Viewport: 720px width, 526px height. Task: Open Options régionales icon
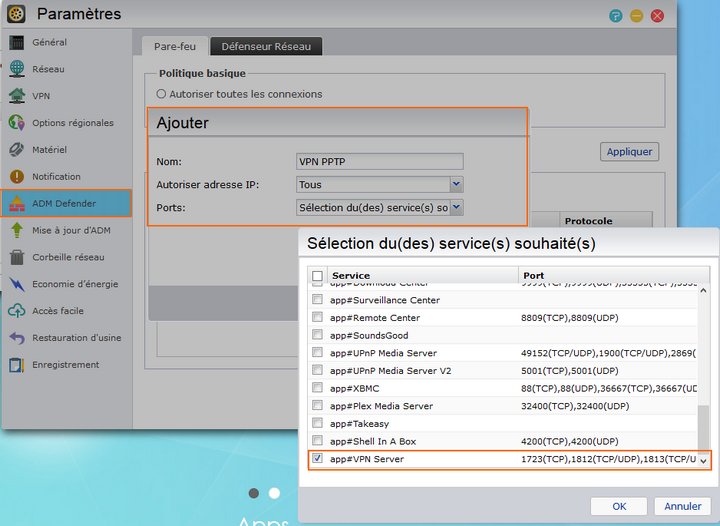click(16, 123)
